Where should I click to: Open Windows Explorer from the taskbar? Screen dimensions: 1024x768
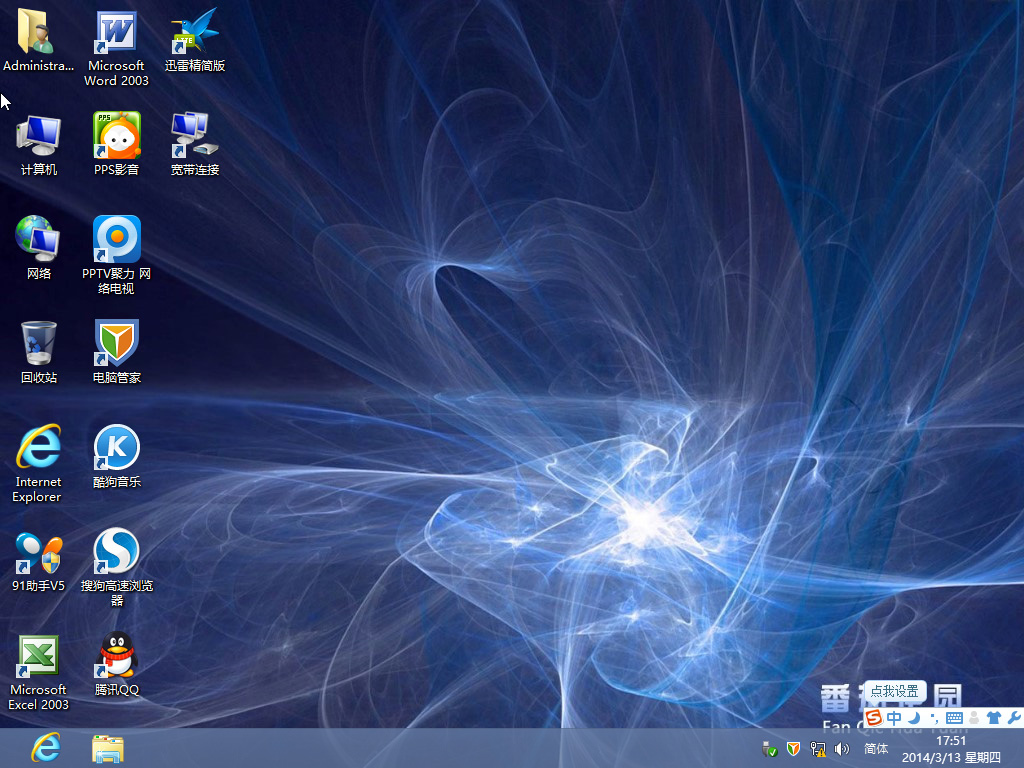coord(107,748)
